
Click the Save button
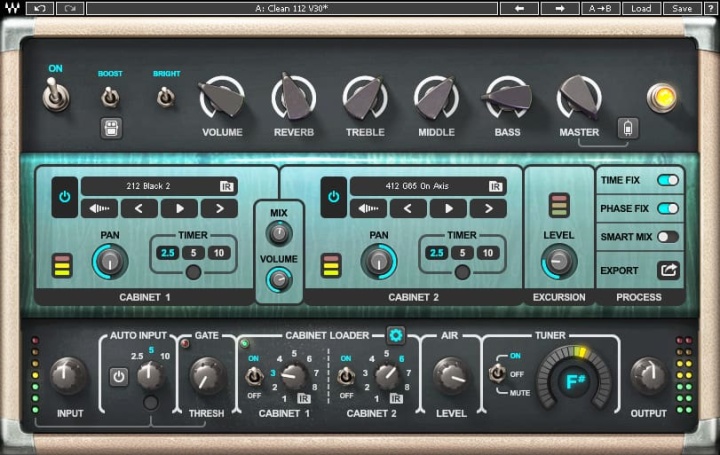[682, 8]
